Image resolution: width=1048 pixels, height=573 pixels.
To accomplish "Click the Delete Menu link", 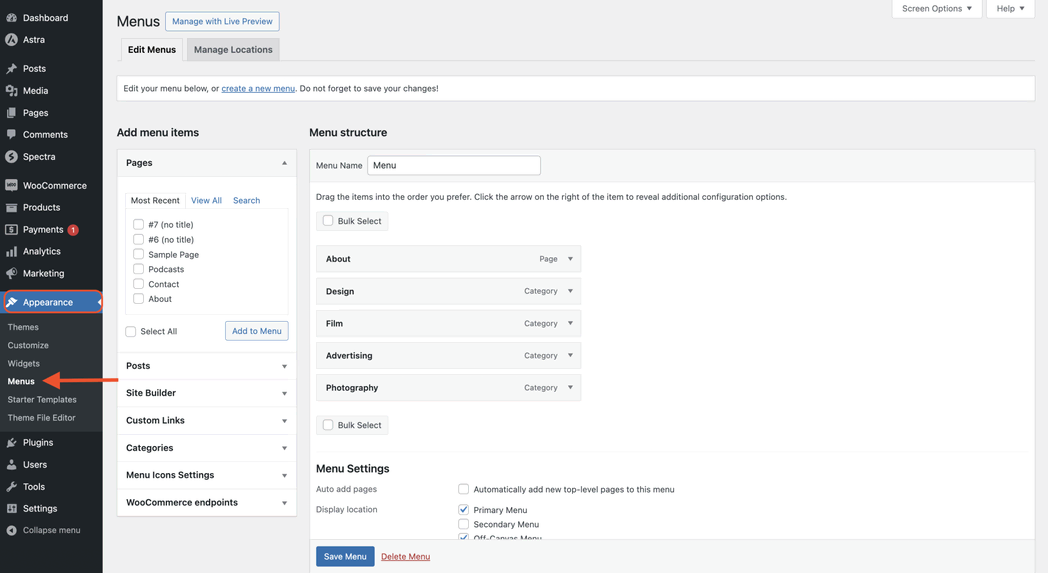I will [405, 557].
